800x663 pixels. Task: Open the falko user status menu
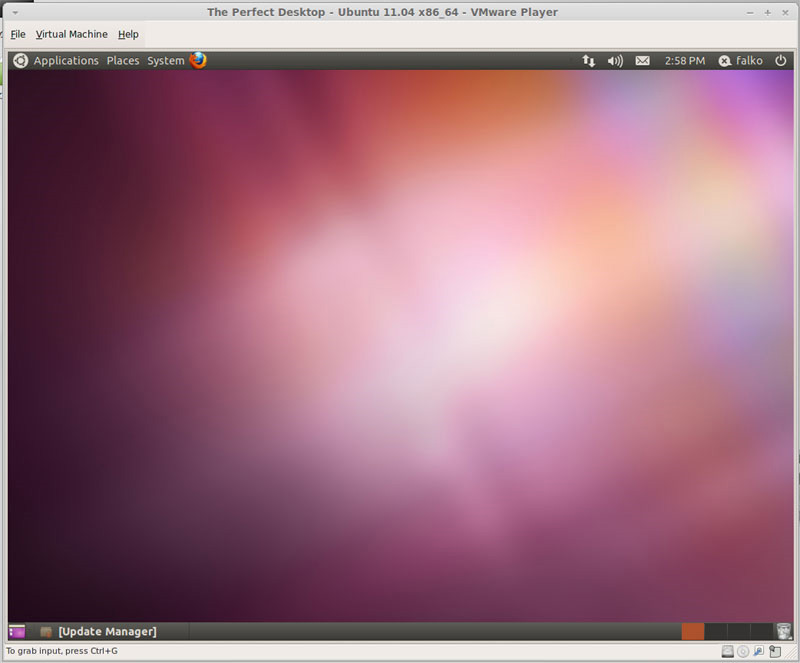pos(741,61)
